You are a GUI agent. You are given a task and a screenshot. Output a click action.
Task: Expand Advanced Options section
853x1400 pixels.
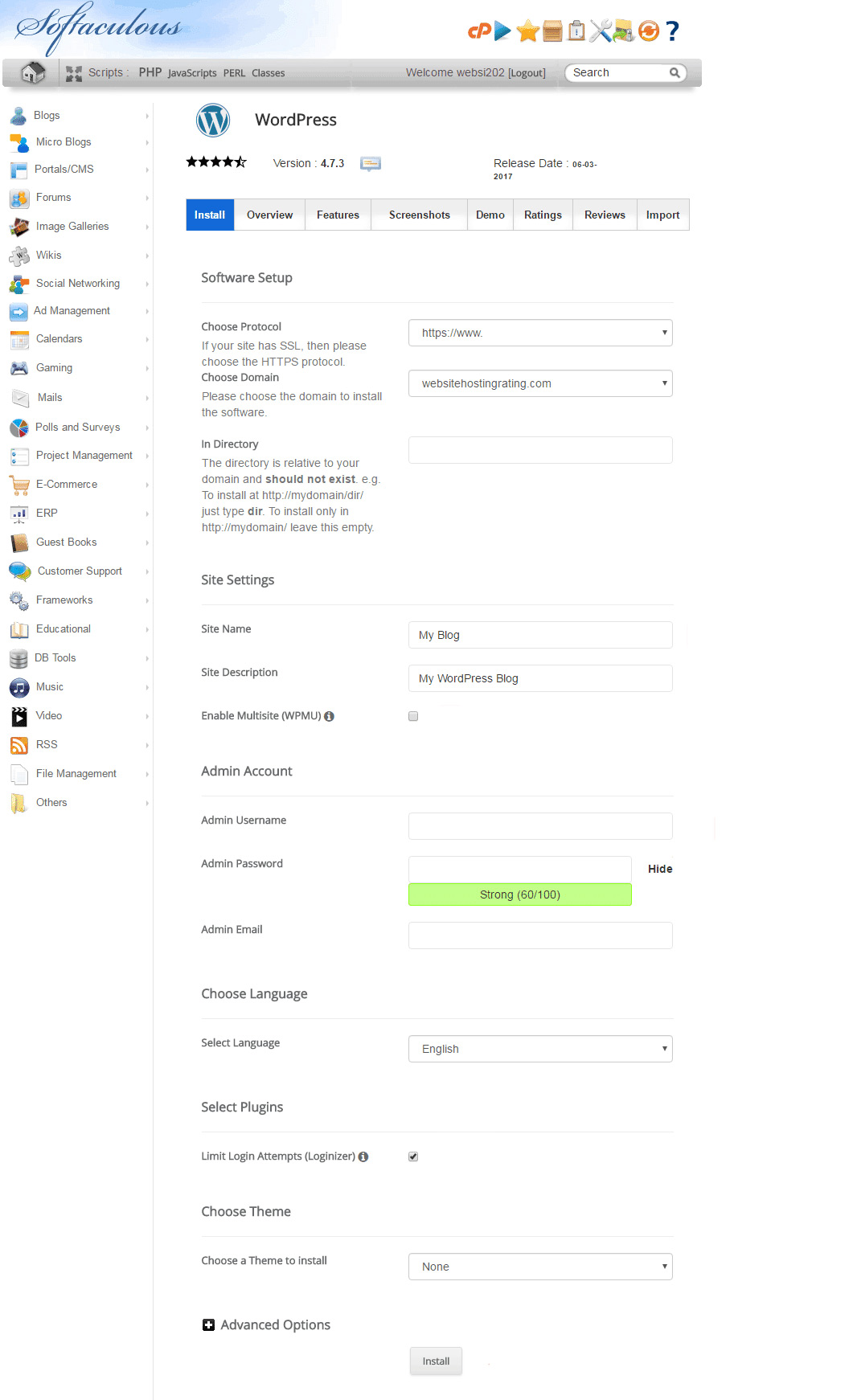point(208,1324)
